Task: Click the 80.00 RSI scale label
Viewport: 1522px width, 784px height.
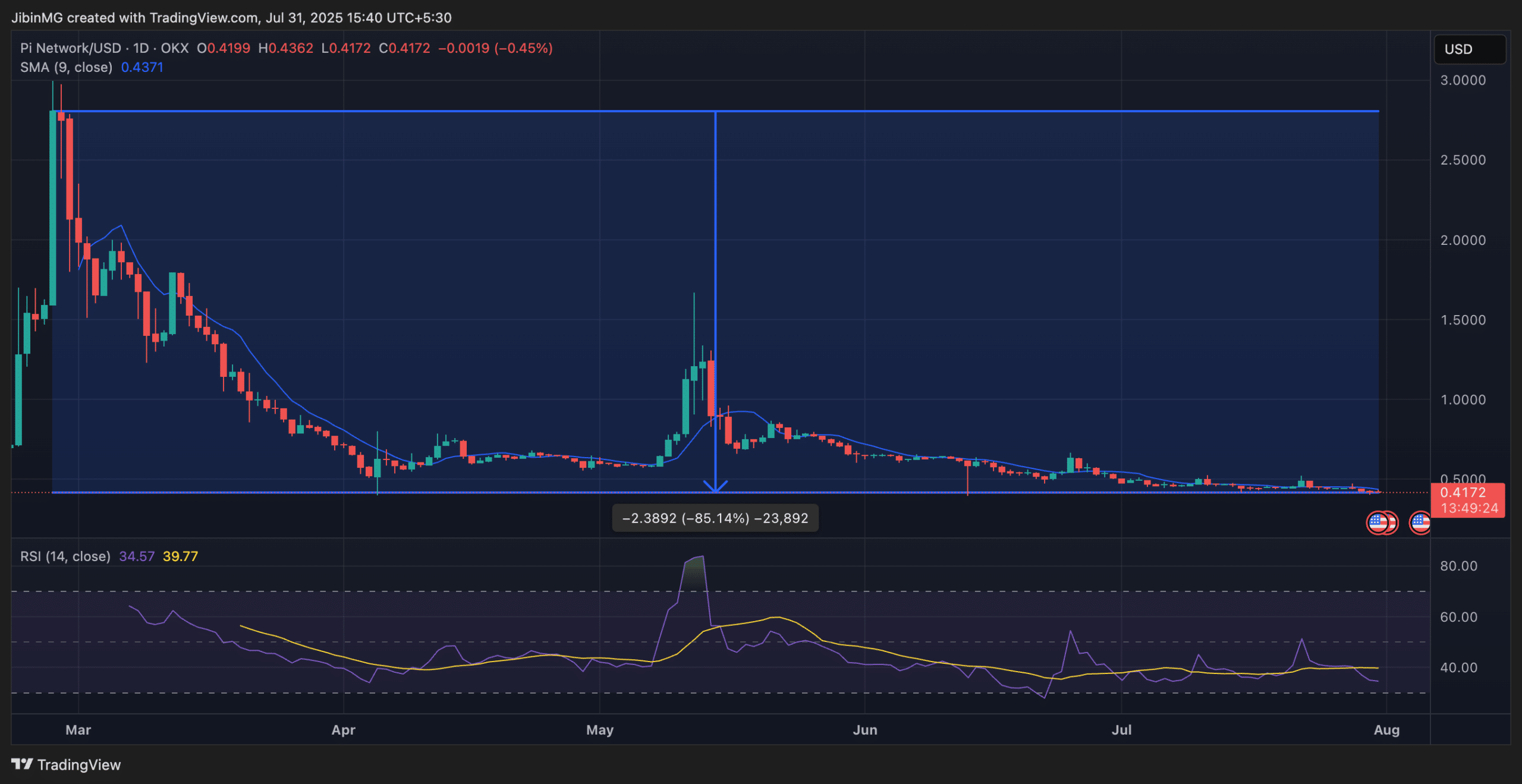Action: pos(1458,566)
